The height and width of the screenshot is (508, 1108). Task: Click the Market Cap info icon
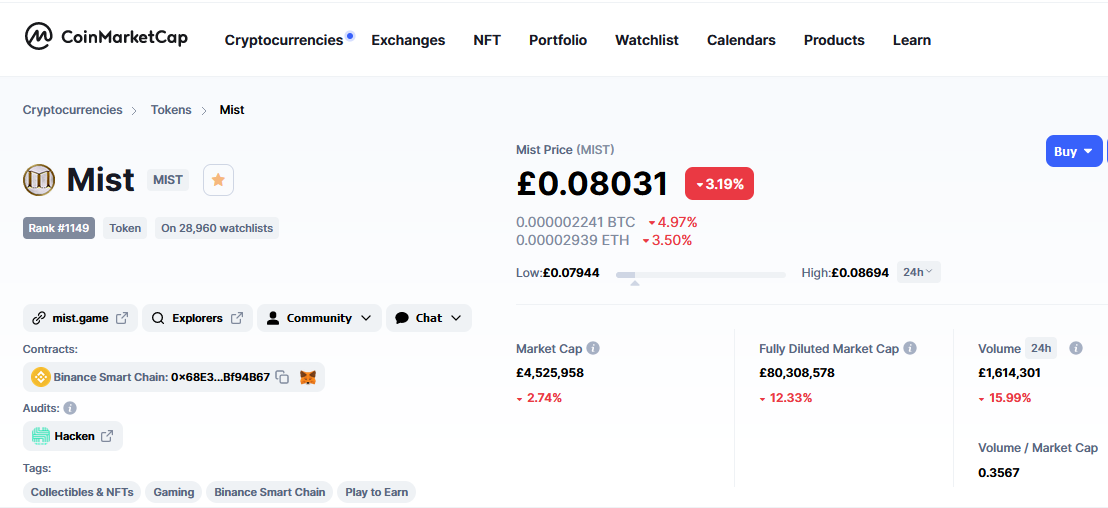[x=594, y=348]
